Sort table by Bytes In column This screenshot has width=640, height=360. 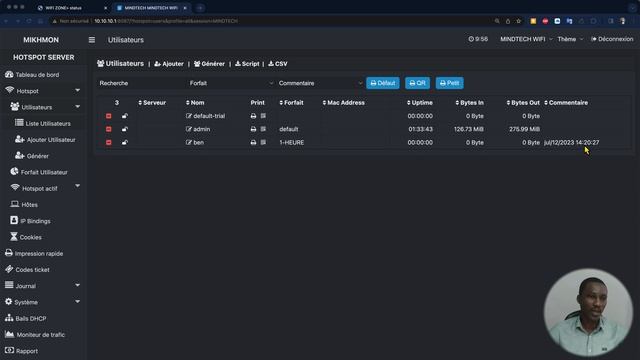470,103
